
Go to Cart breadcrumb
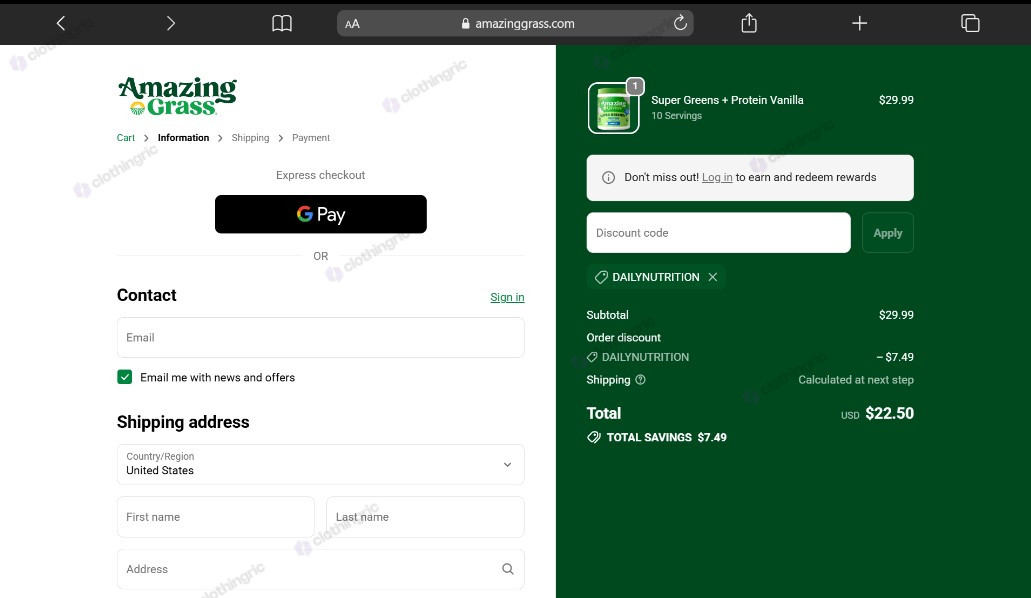(x=126, y=137)
